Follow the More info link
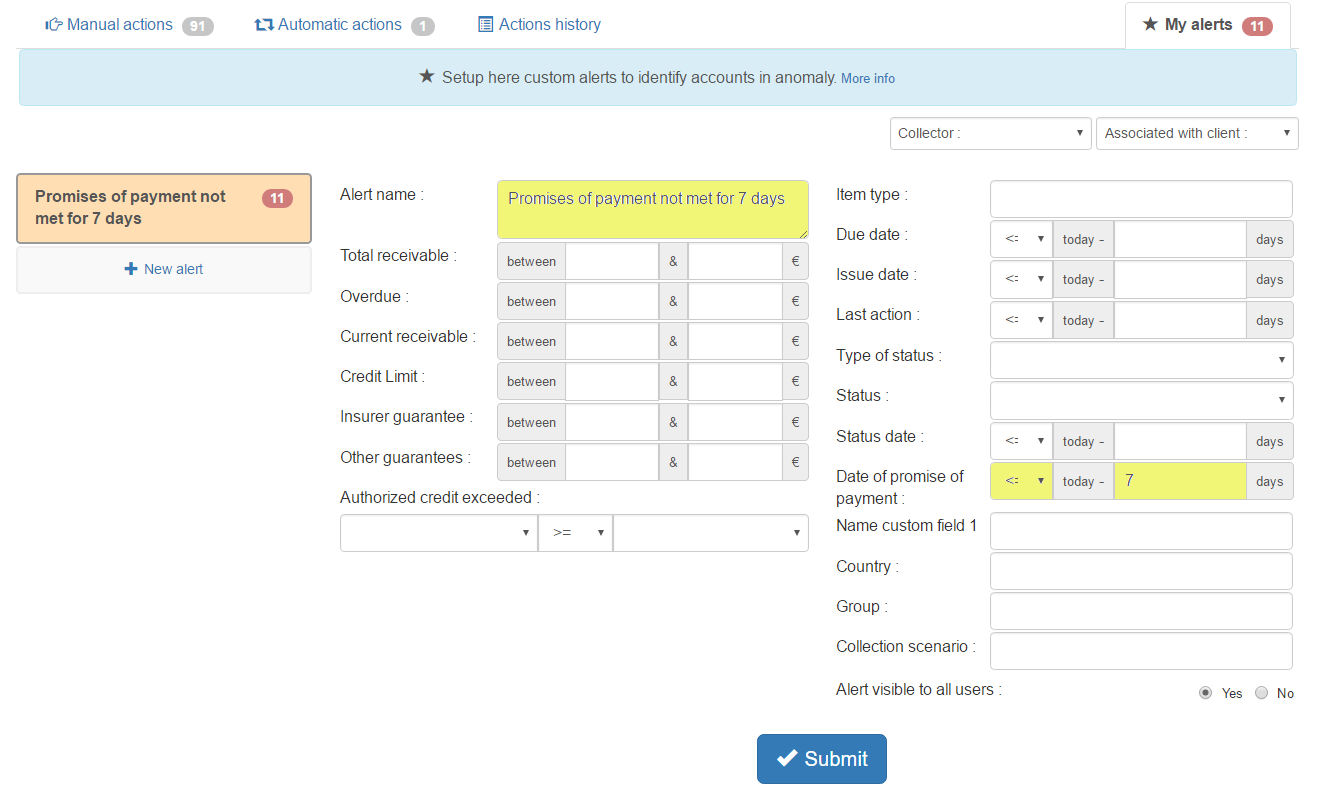1318x786 pixels. [867, 78]
